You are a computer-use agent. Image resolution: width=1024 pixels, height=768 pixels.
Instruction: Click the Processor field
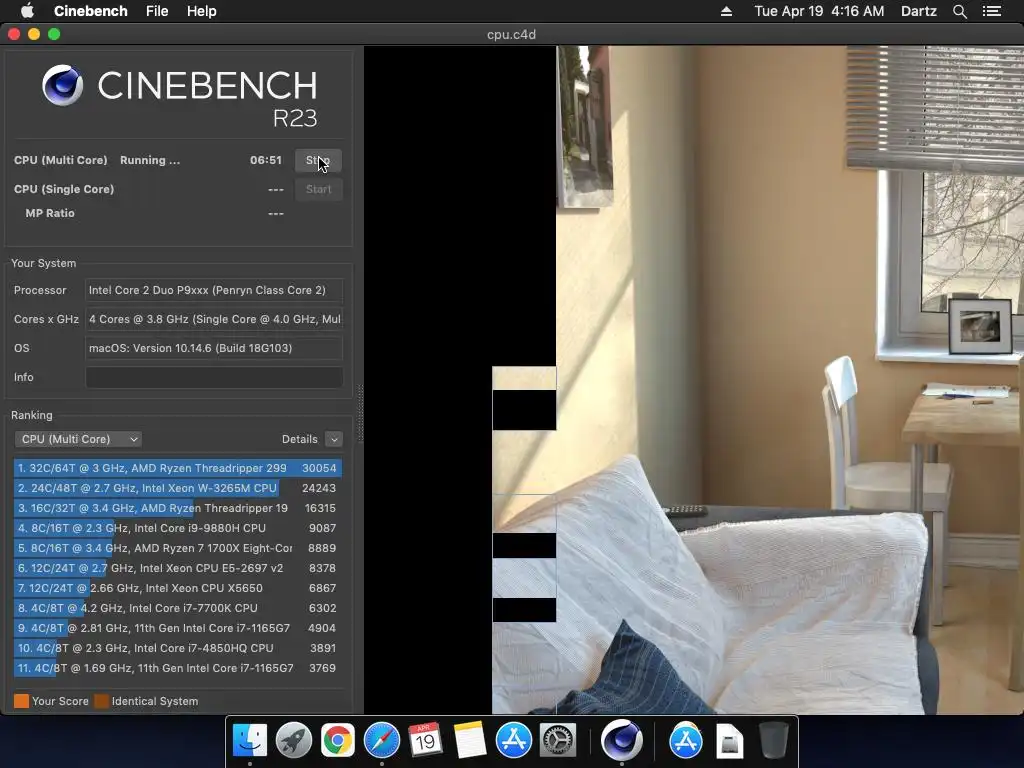[214, 291]
